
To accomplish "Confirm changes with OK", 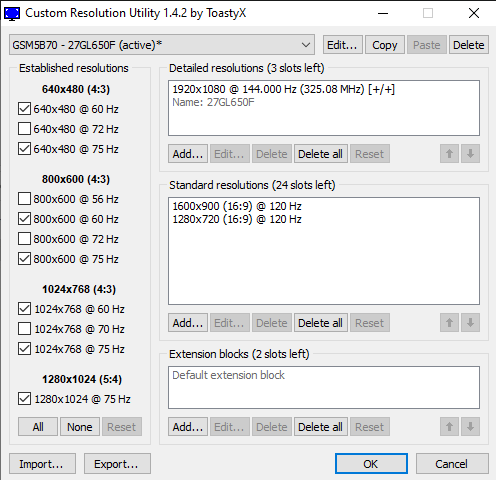I will point(371,464).
